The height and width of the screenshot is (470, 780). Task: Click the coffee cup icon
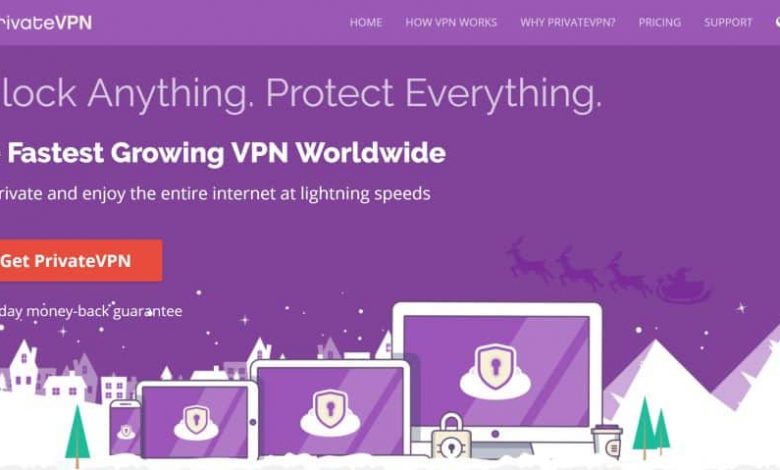[x=607, y=442]
